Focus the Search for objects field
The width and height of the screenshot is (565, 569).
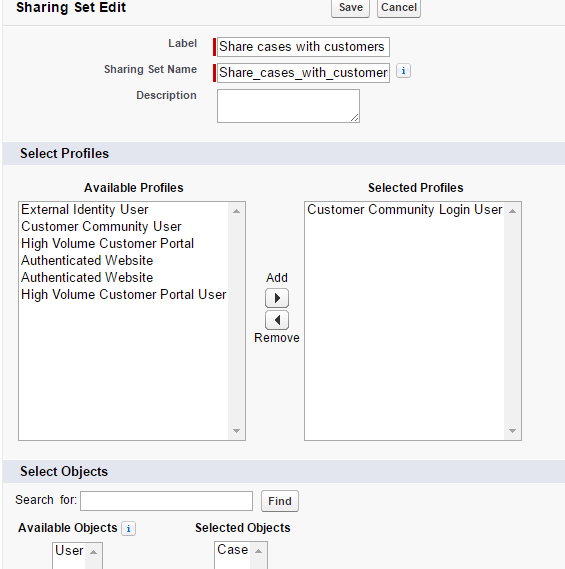coord(167,501)
